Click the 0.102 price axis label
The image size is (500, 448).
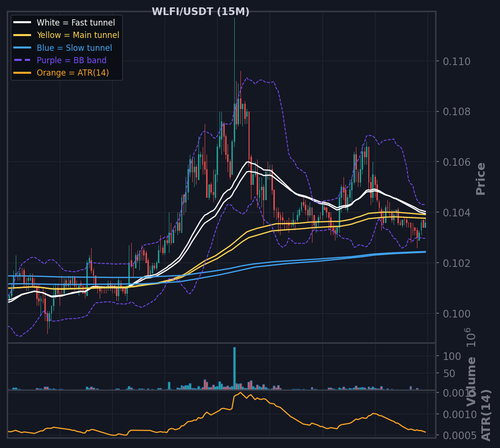456,263
